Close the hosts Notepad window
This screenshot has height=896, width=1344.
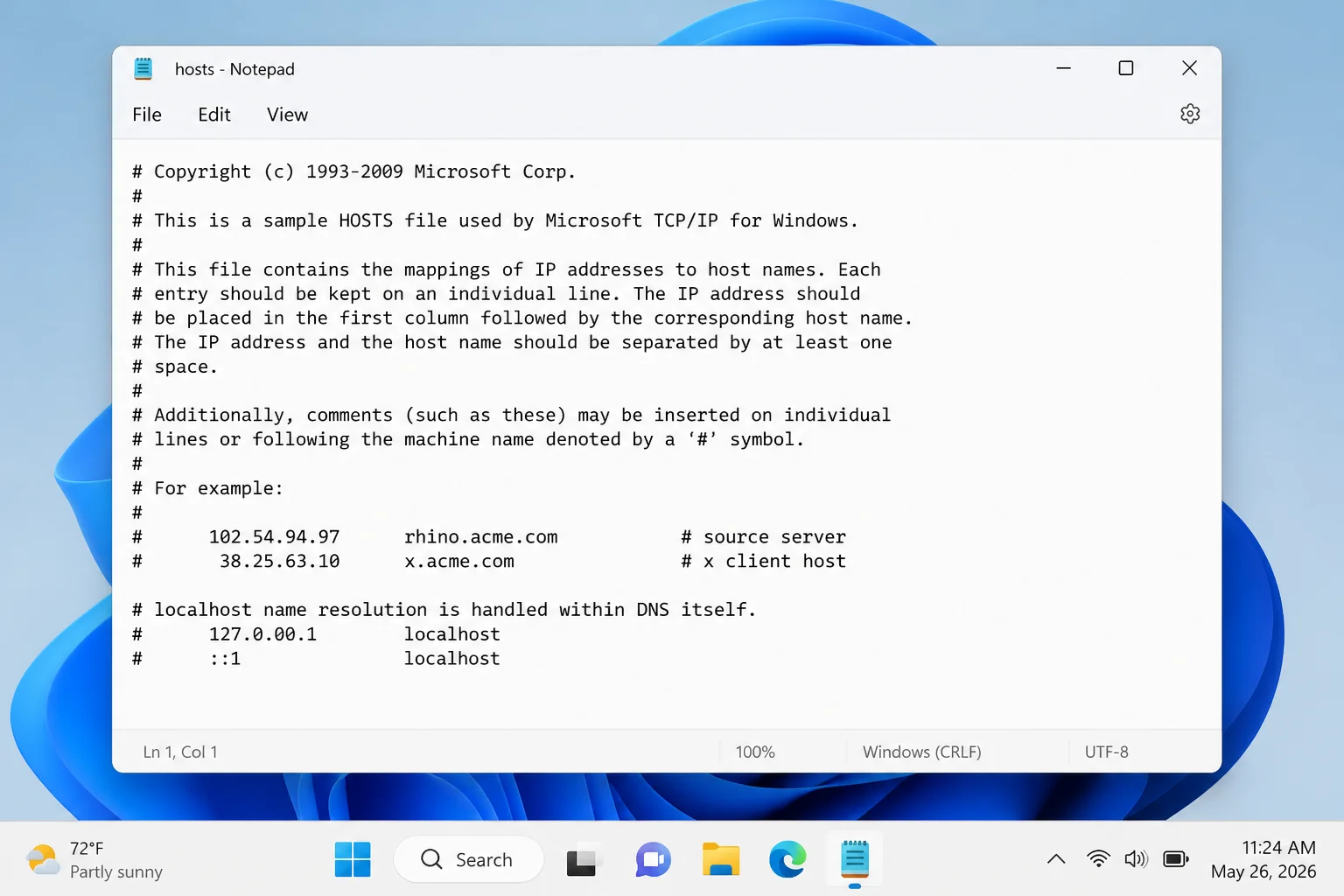1189,68
